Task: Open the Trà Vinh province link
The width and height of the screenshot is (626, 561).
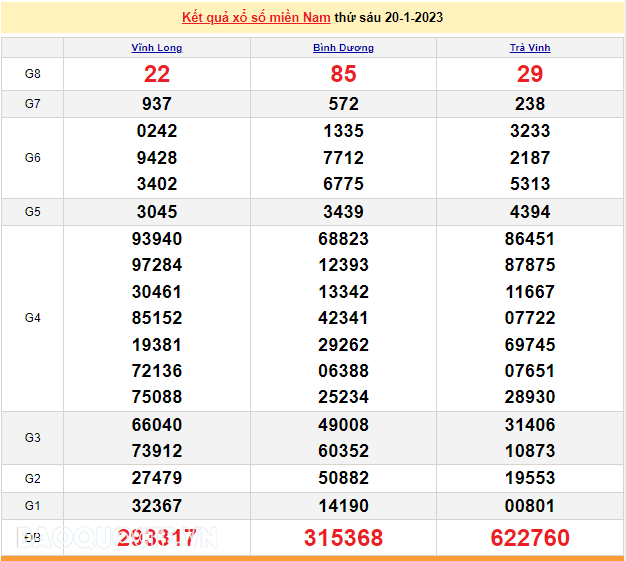Action: pyautogui.click(x=530, y=48)
